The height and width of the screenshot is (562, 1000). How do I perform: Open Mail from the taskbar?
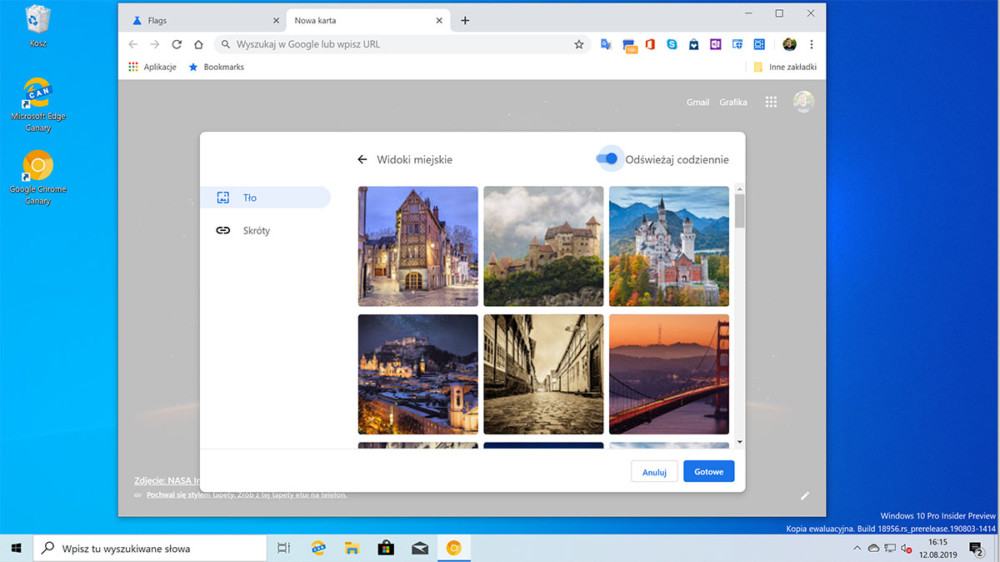point(420,548)
